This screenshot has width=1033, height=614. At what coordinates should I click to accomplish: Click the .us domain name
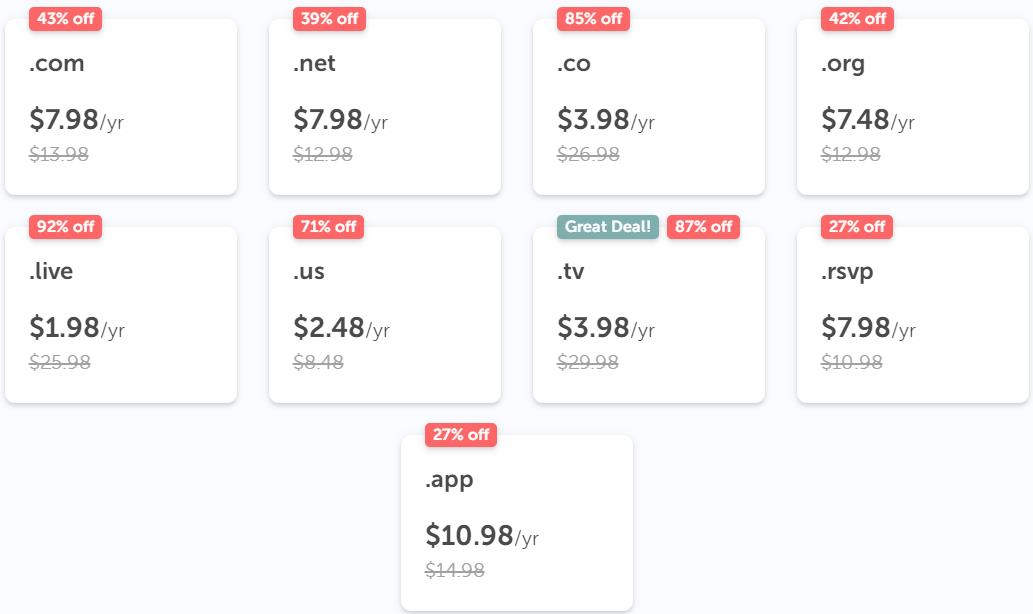pyautogui.click(x=309, y=272)
